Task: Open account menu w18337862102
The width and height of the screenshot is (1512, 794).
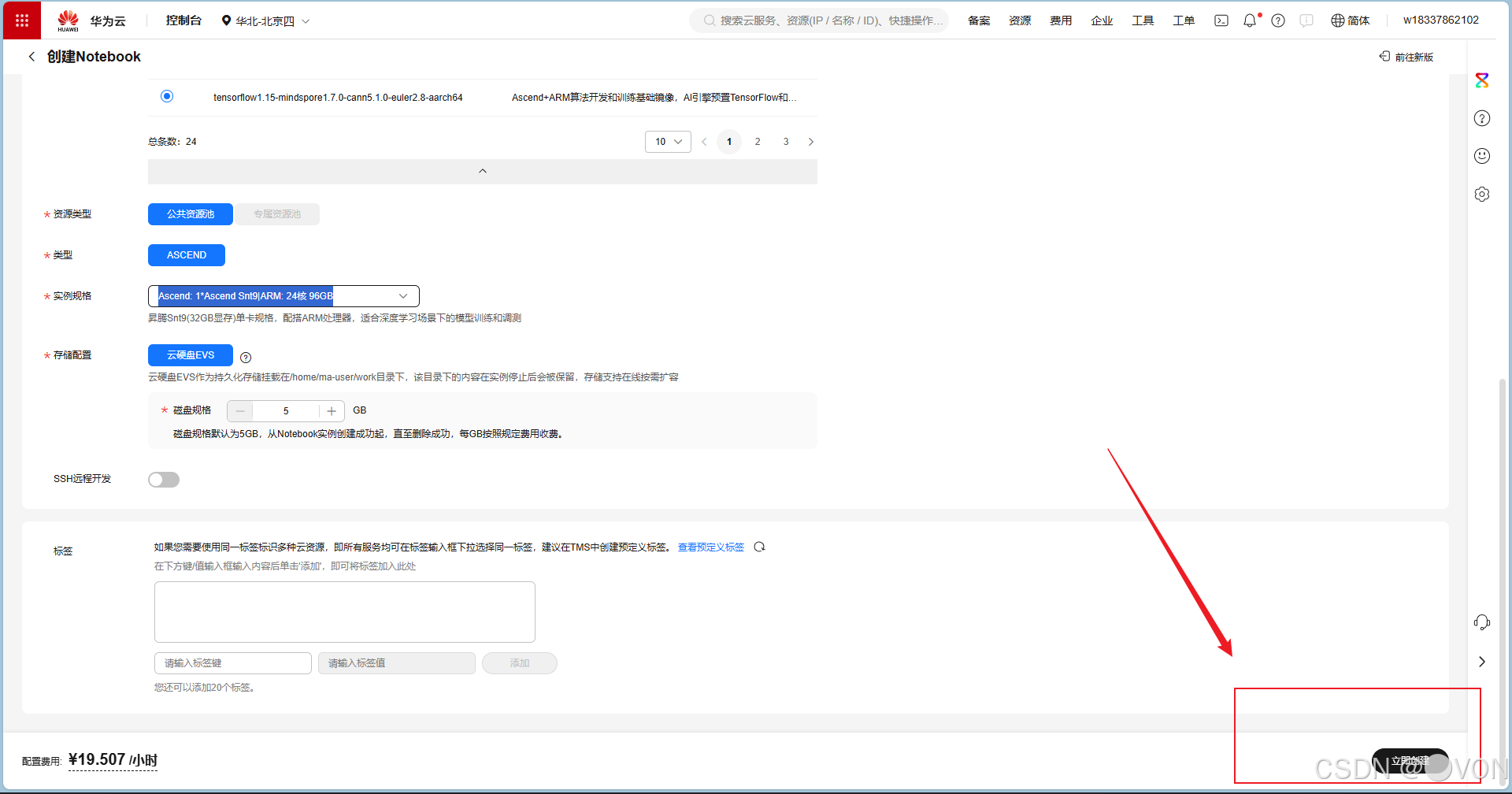Action: pos(1441,20)
